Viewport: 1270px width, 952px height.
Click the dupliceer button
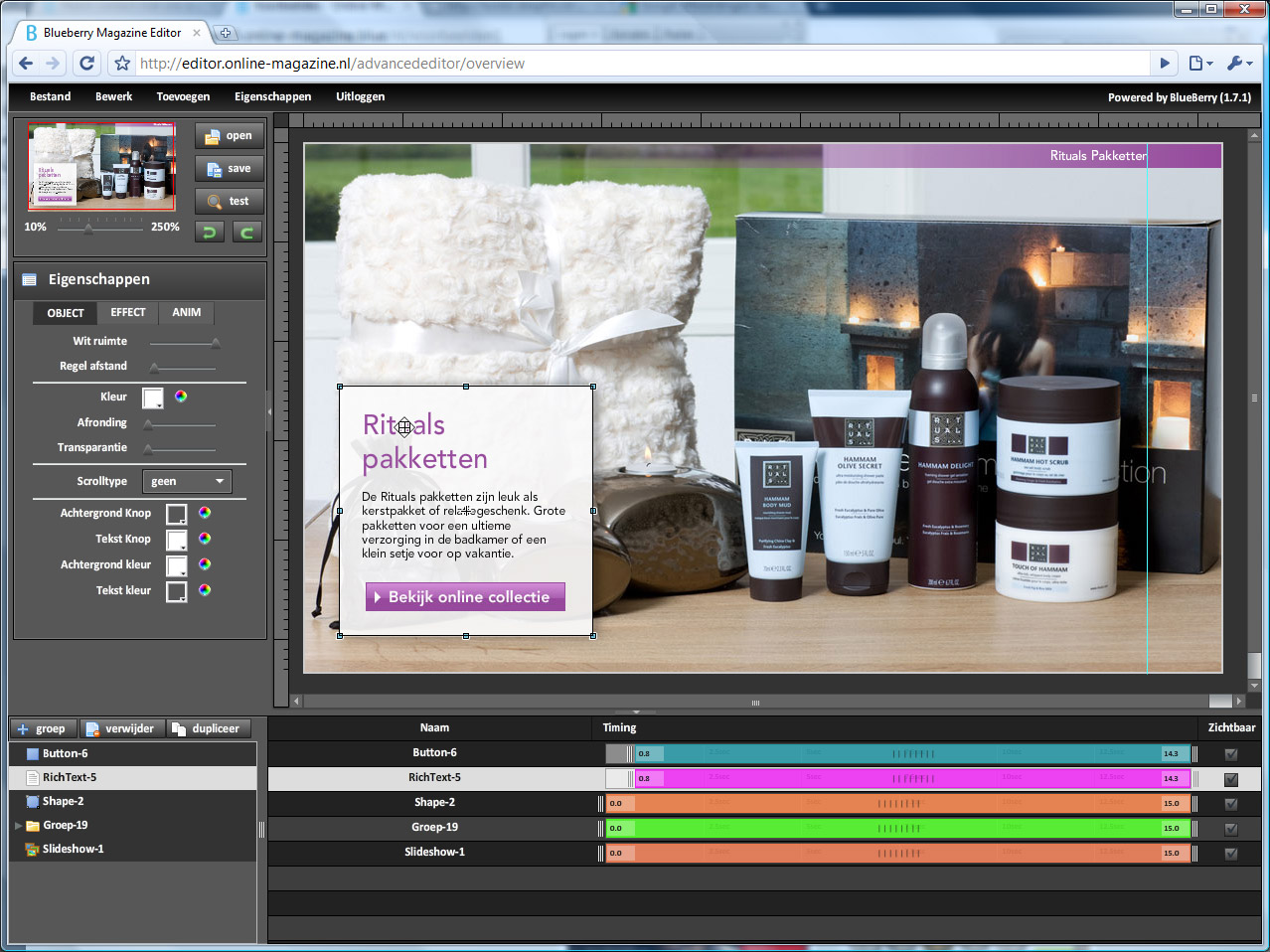click(209, 728)
